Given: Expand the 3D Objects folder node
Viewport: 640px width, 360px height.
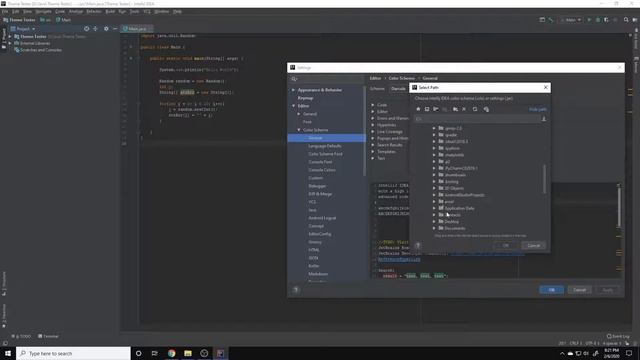Looking at the screenshot, I should coord(434,188).
